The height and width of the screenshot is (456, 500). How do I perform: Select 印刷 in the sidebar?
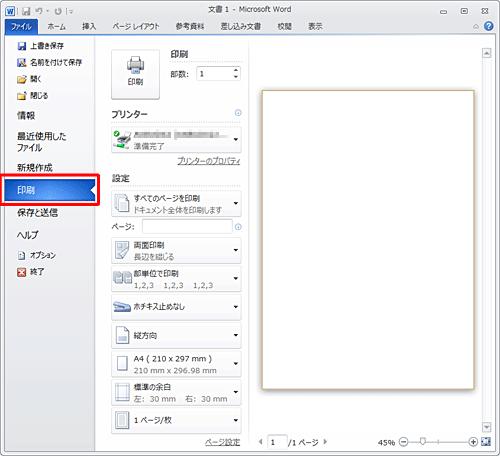tap(50, 190)
